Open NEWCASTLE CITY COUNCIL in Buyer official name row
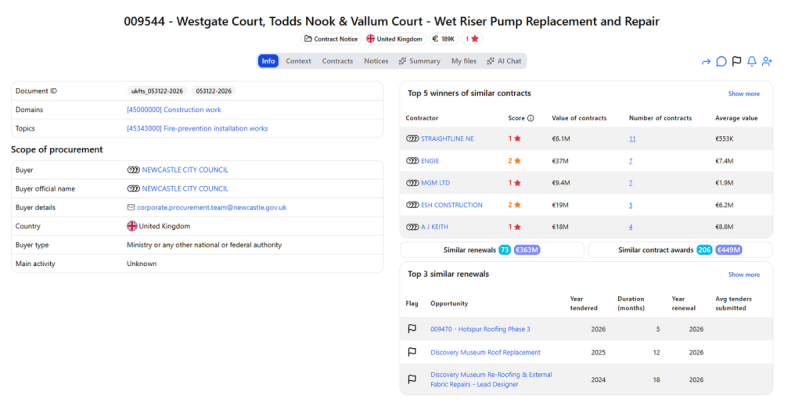800x400 pixels. pyautogui.click(x=185, y=189)
